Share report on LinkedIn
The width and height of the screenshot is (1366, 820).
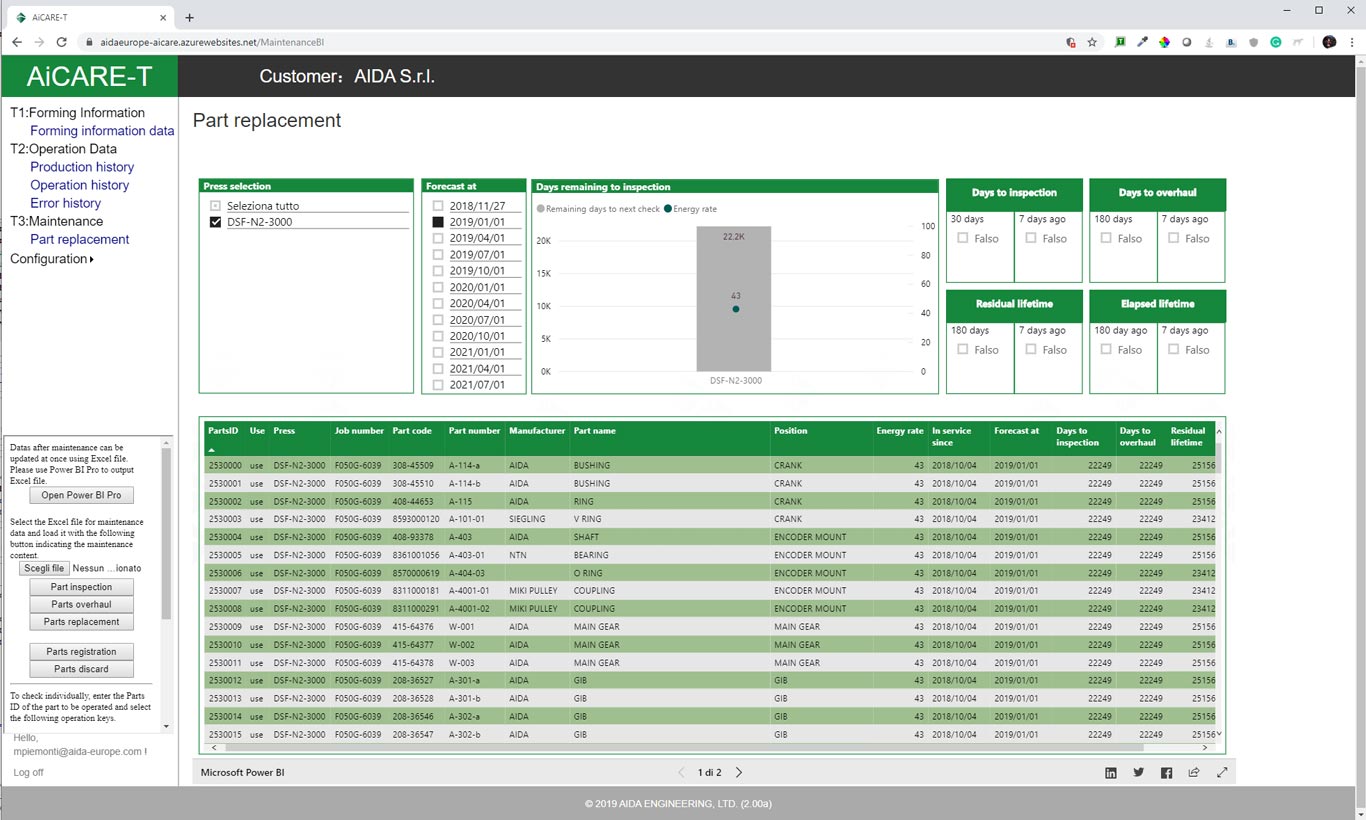click(x=1111, y=773)
